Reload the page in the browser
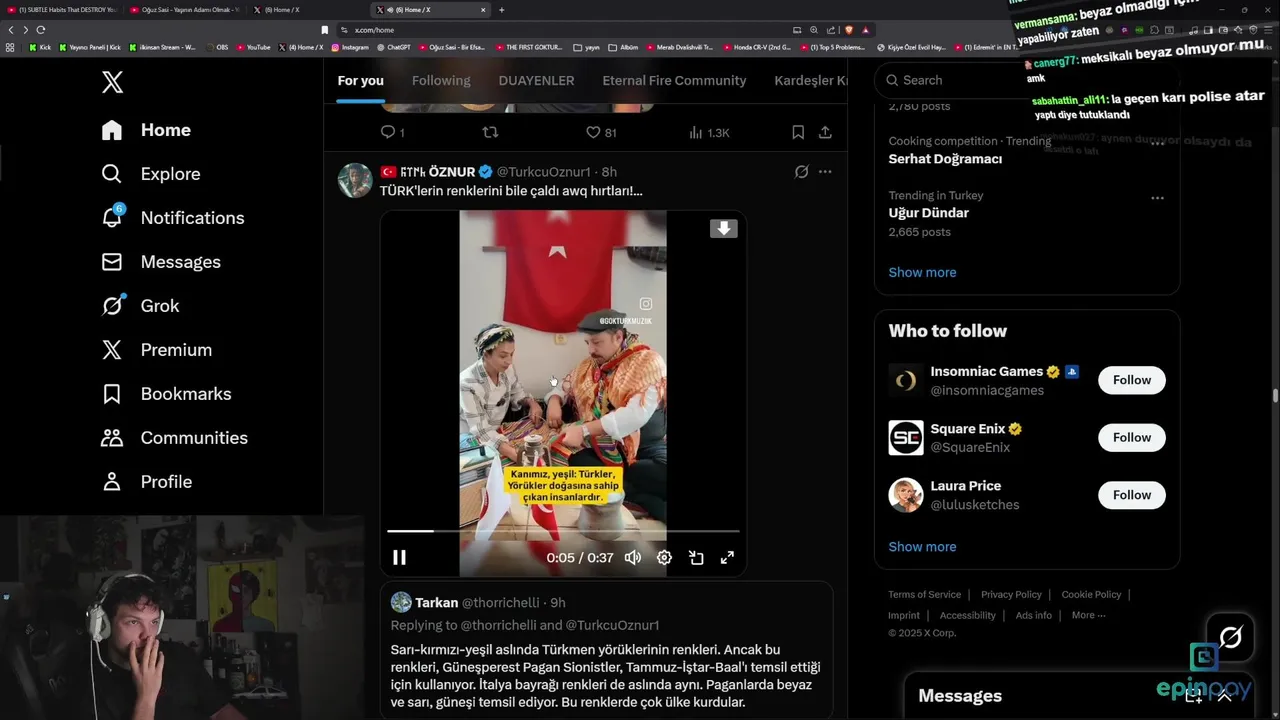This screenshot has height=720, width=1280. (41, 30)
